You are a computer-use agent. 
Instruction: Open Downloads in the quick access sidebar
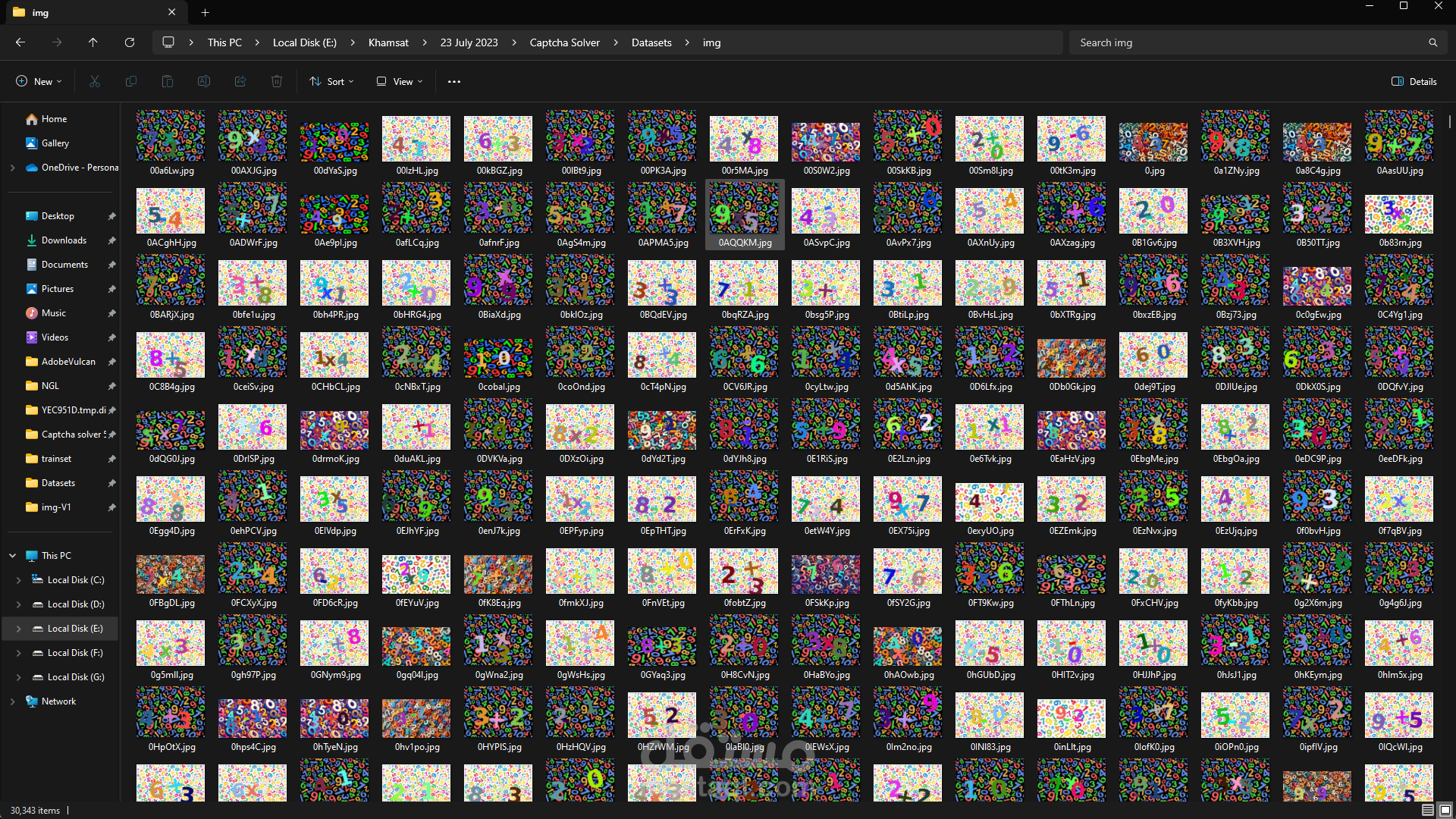click(x=64, y=240)
